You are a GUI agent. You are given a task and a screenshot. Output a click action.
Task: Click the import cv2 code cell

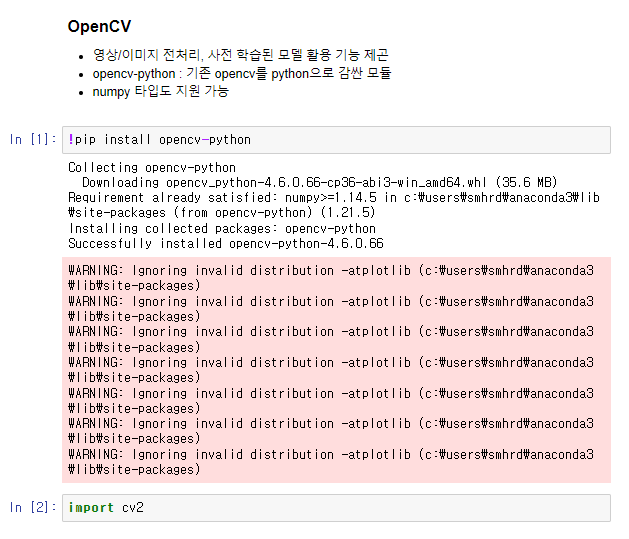[x=336, y=508]
